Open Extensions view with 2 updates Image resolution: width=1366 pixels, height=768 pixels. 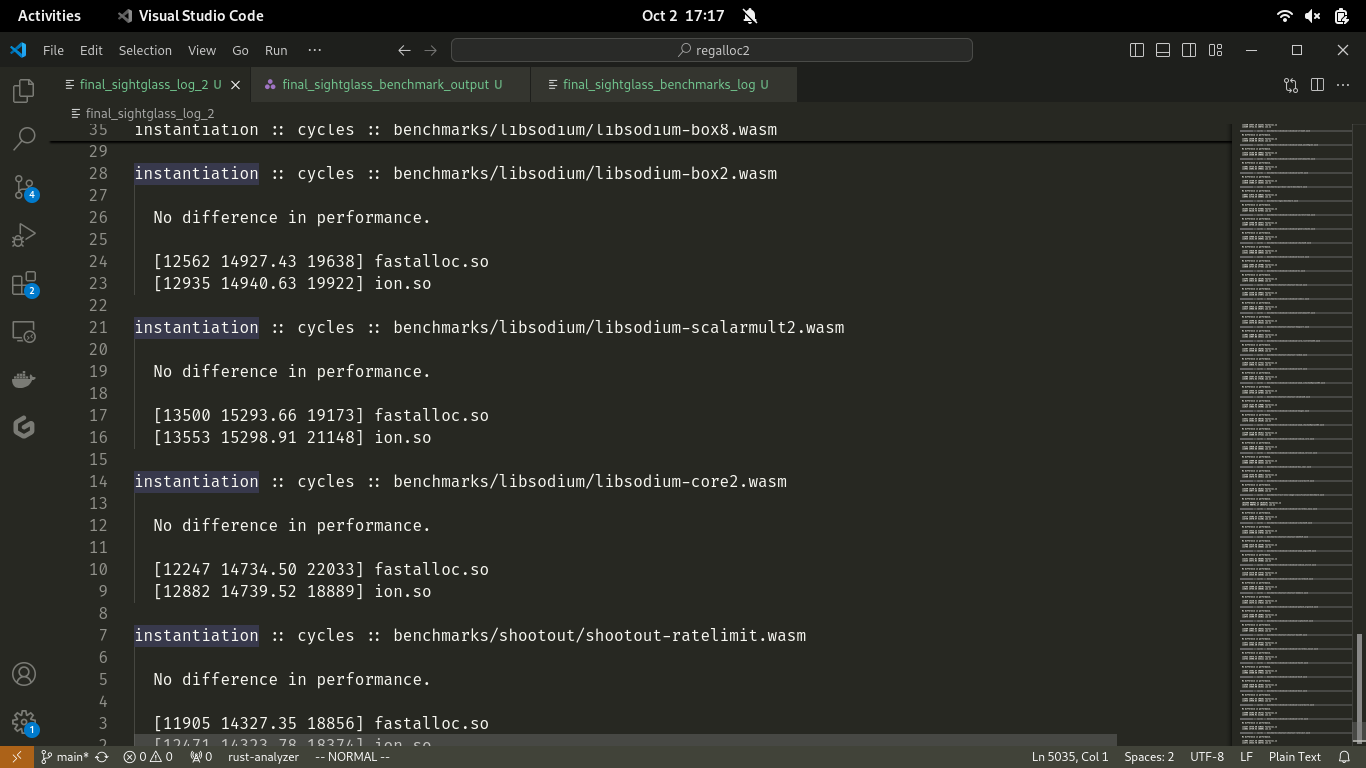(x=24, y=284)
